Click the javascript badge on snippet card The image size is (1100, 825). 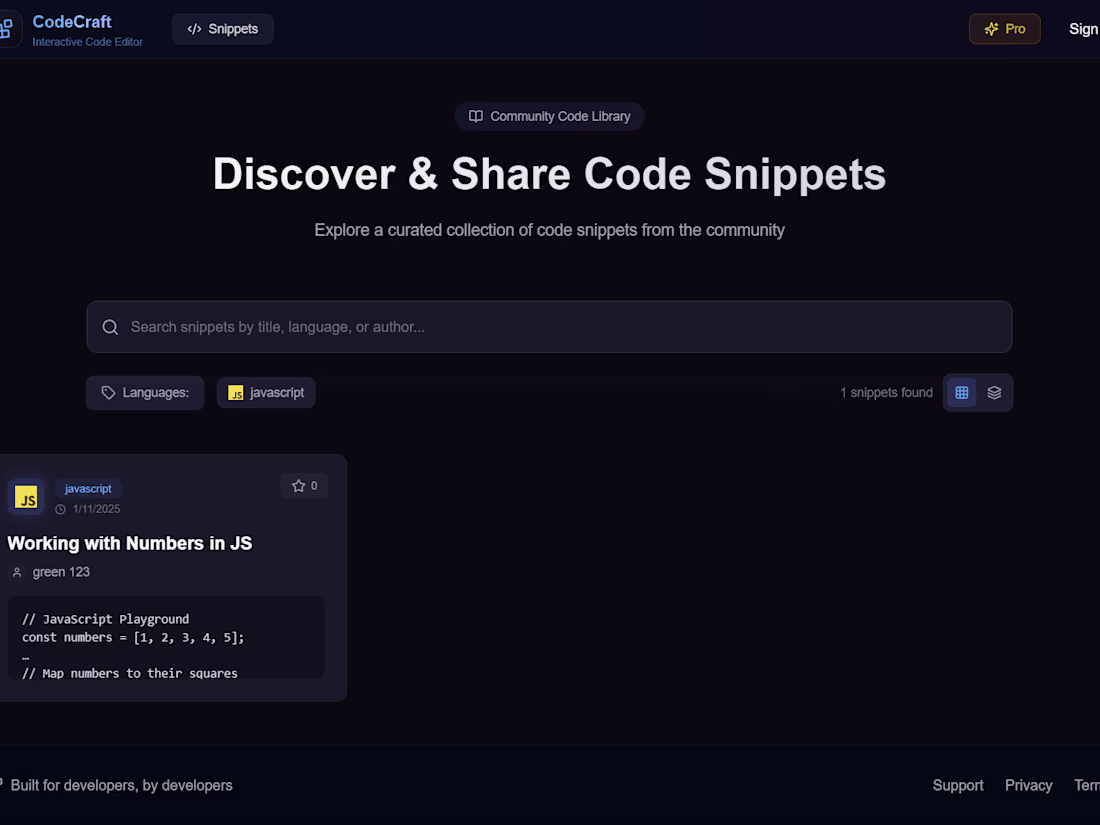click(88, 488)
